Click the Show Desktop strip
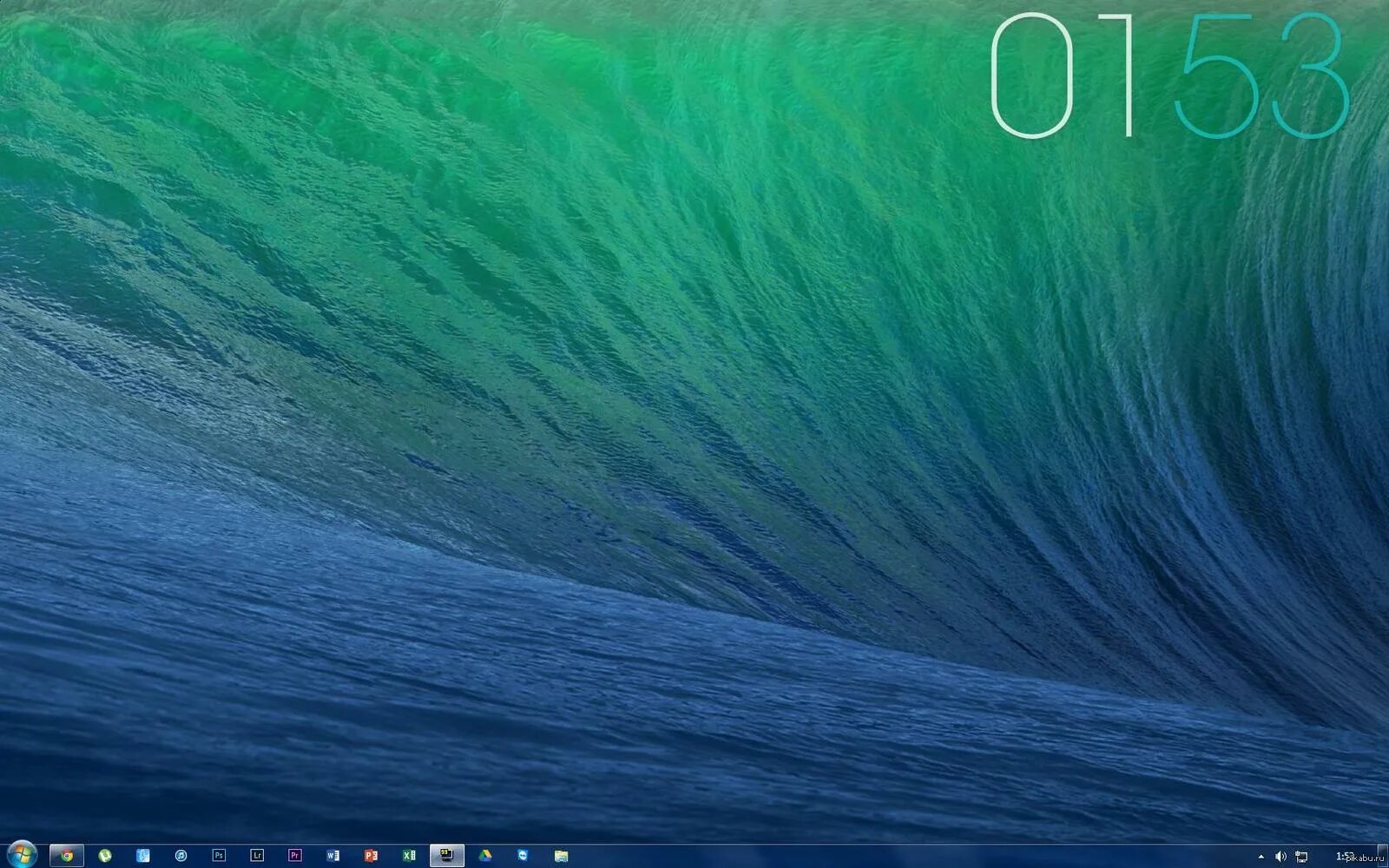 (1383, 856)
